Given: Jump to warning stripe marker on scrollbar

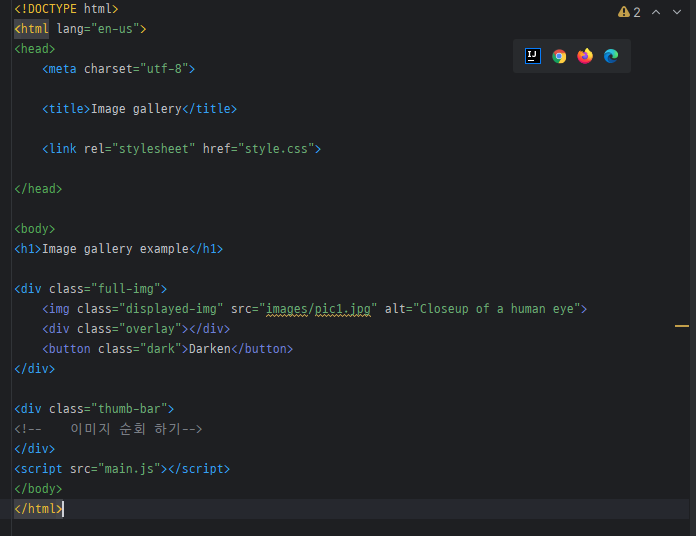Looking at the screenshot, I should click(682, 326).
